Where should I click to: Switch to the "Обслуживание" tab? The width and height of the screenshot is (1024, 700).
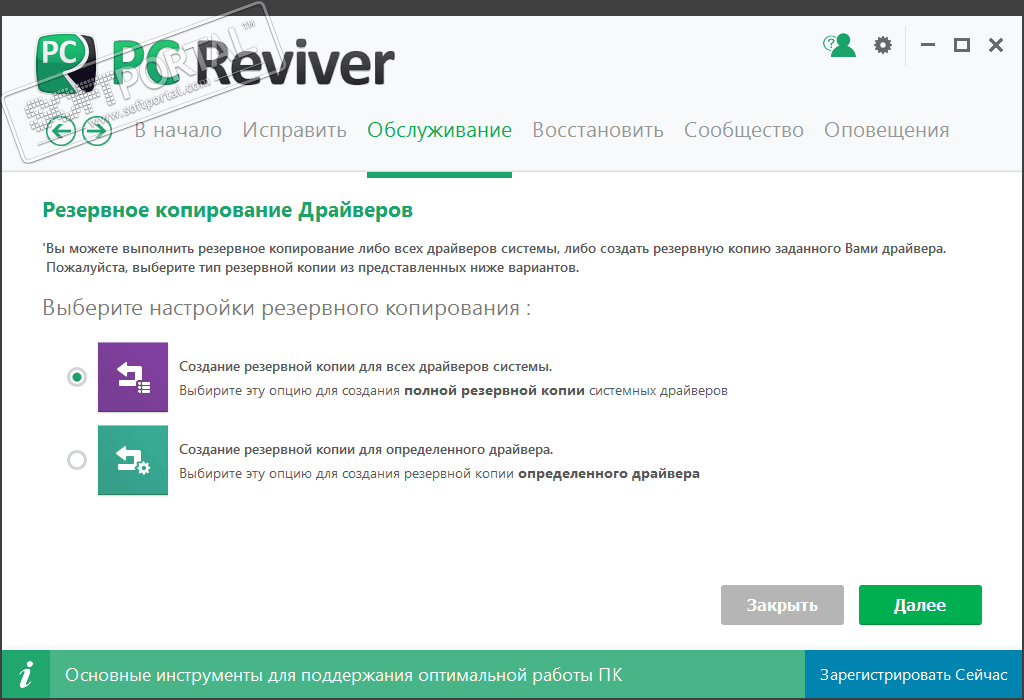440,130
